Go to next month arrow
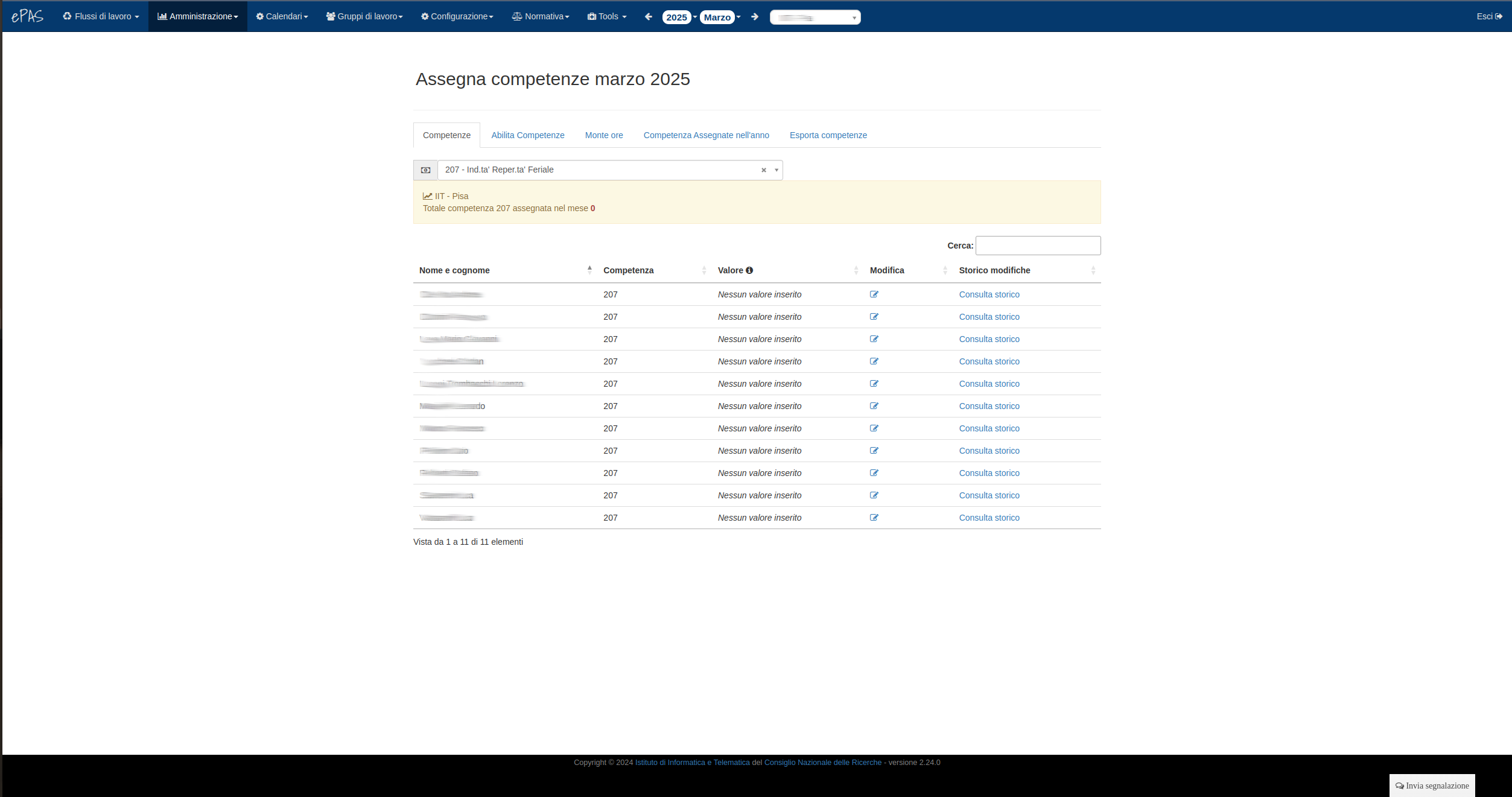 [755, 17]
